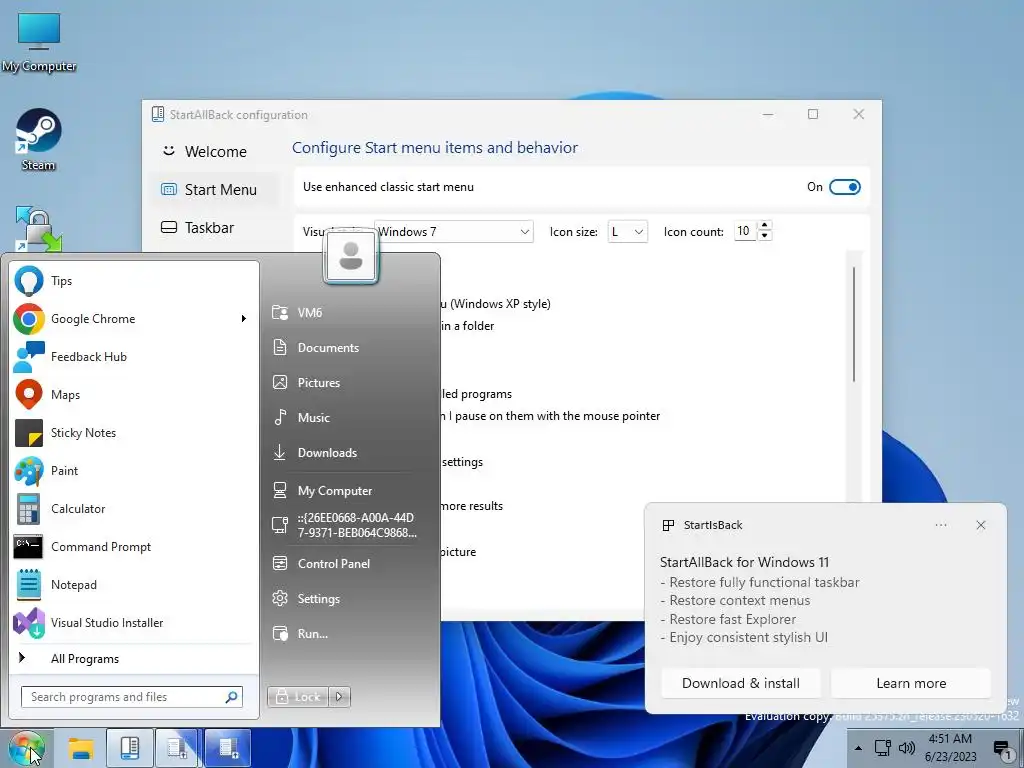Open Tips from the start menu

pos(133,281)
